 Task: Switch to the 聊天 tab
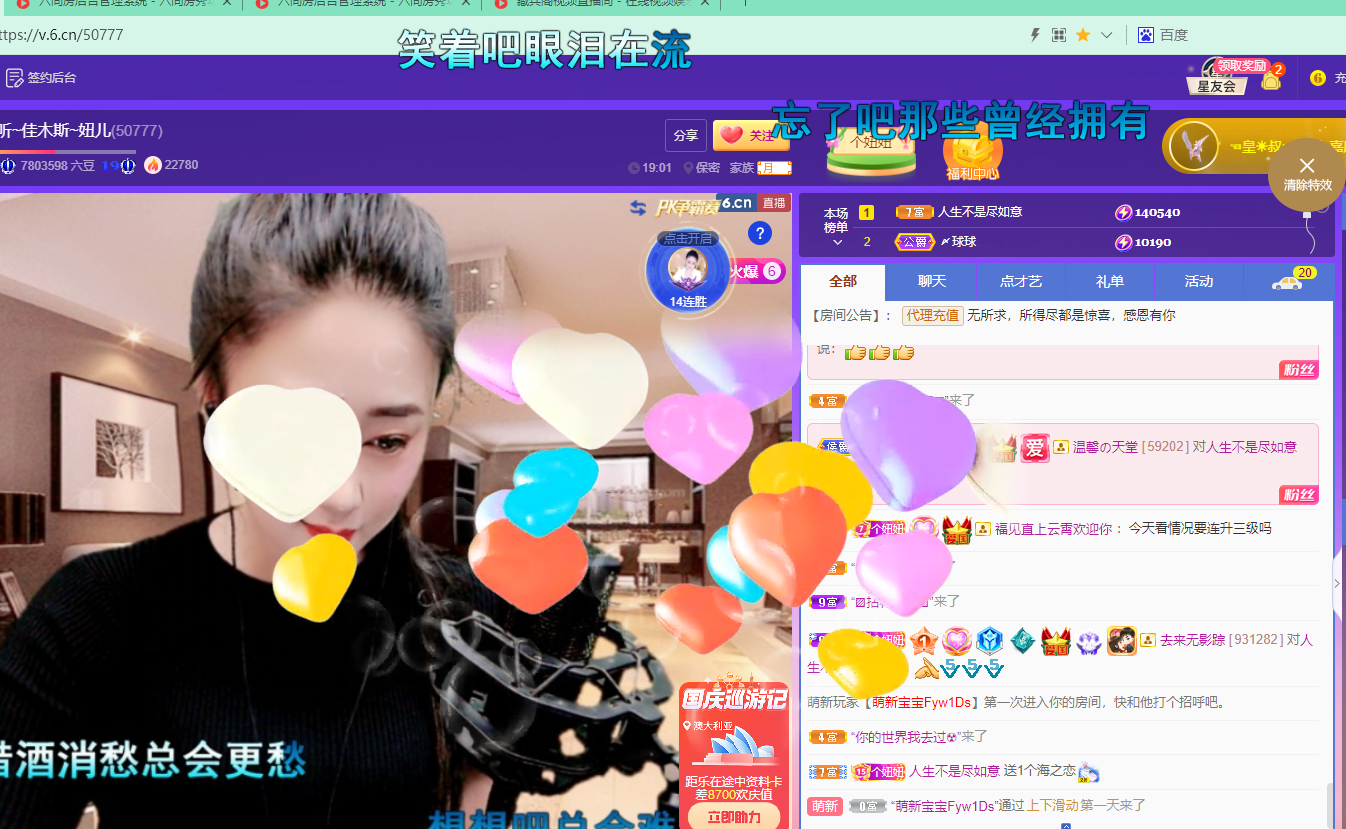(932, 282)
